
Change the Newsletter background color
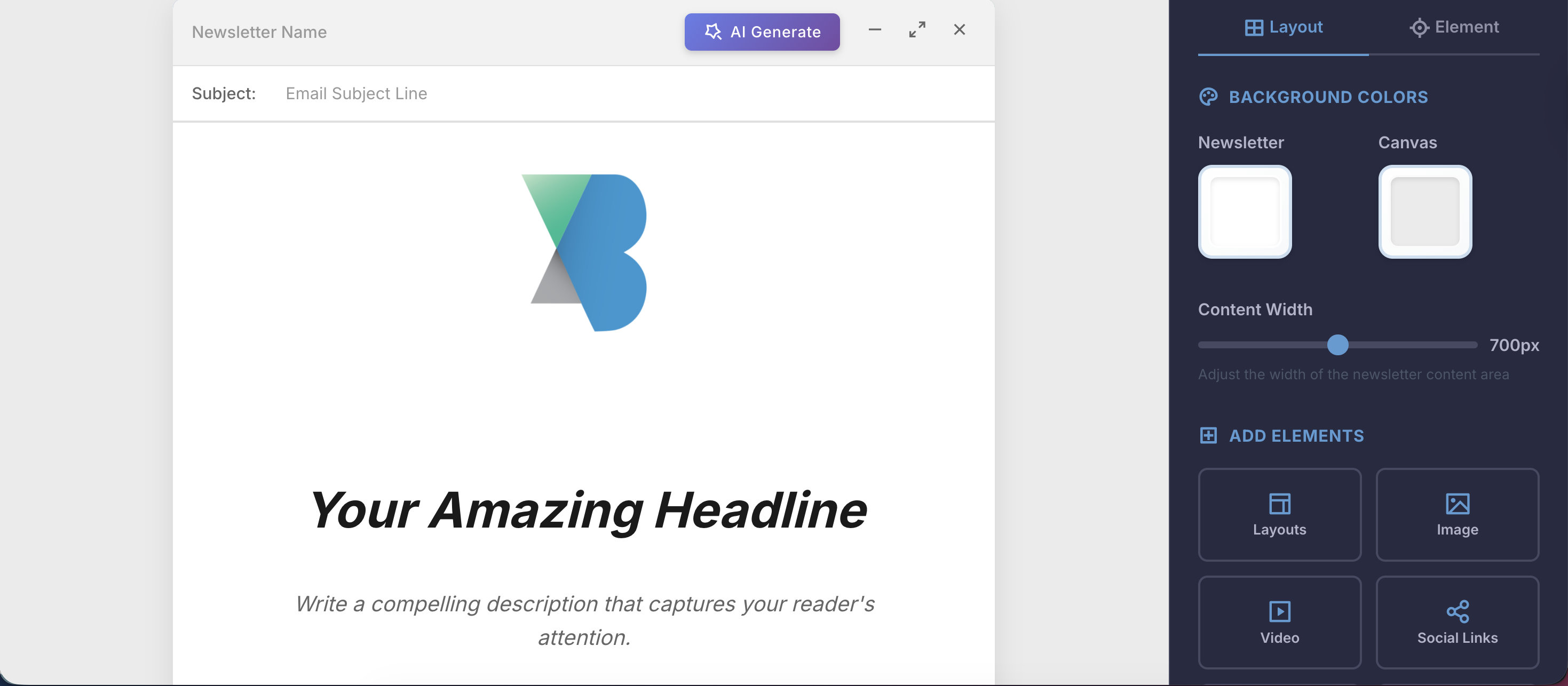1245,212
